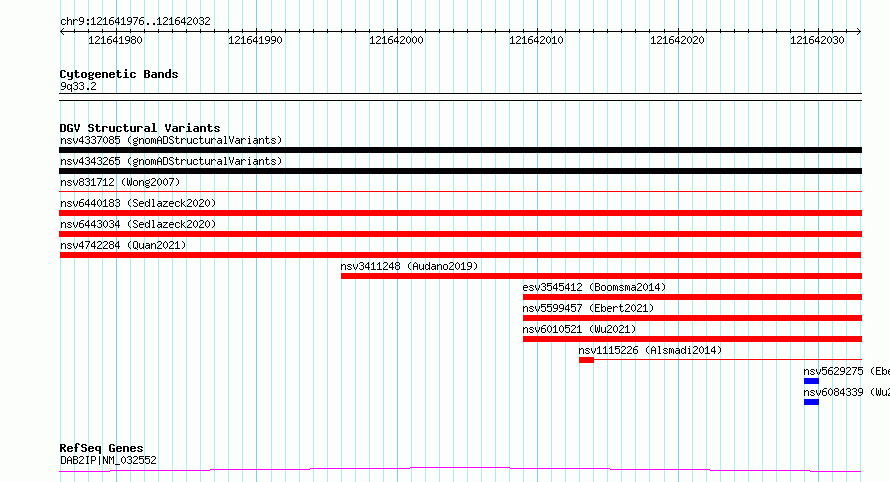Click the nsv5629275 variant label
Screen dimensions: 890x482
click(x=846, y=371)
